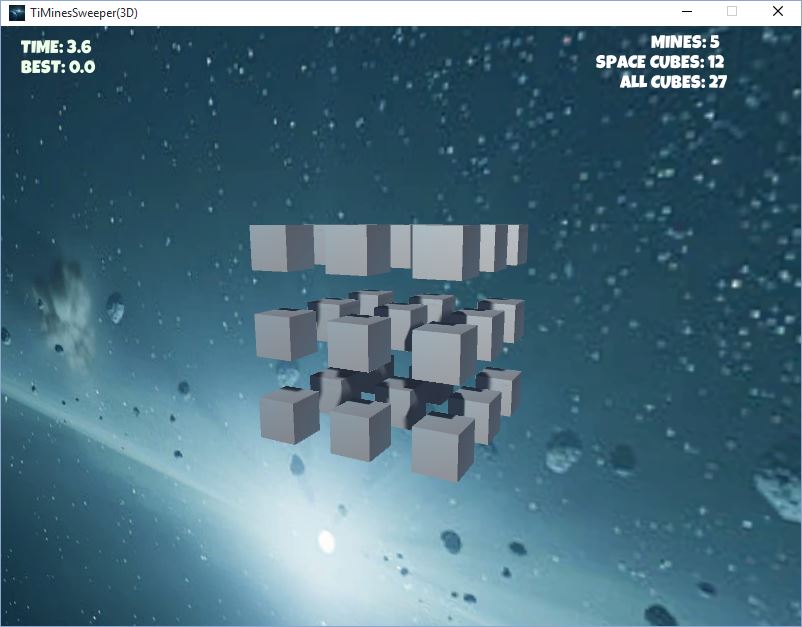Reveal the front-center cube of the middle layer
The height and width of the screenshot is (627, 802).
[x=359, y=343]
